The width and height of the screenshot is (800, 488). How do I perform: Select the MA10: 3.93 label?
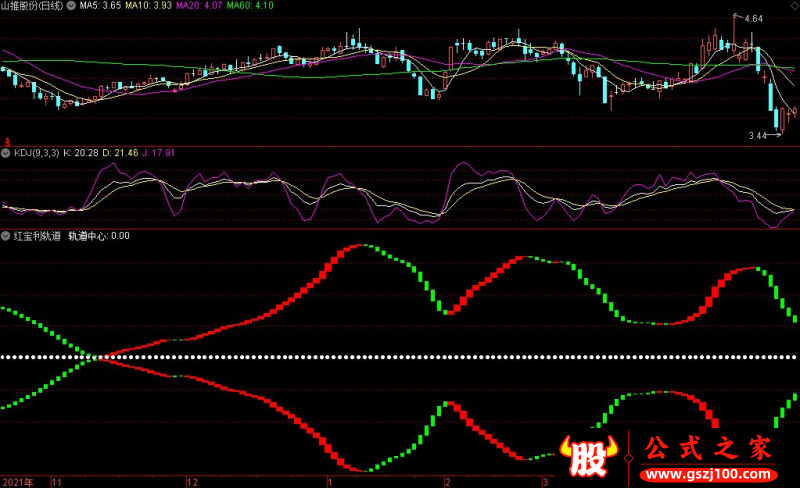148,6
